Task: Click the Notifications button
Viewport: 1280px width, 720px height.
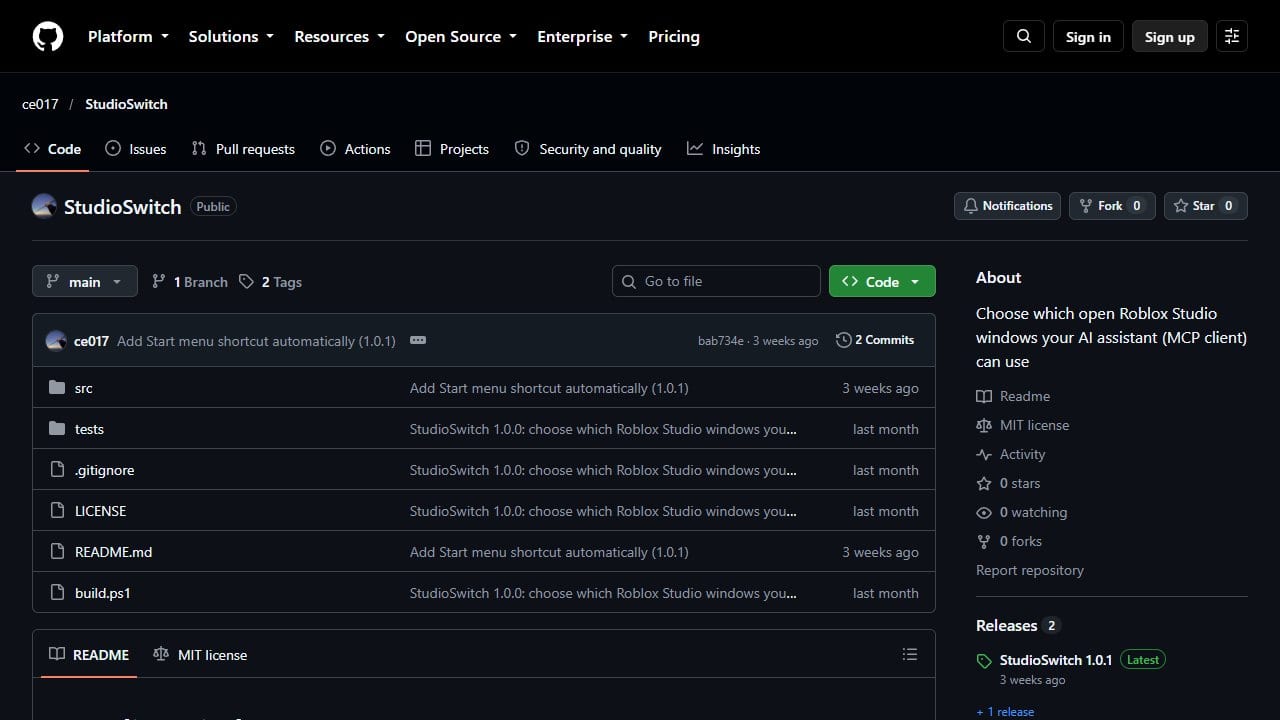Action: tap(1007, 206)
